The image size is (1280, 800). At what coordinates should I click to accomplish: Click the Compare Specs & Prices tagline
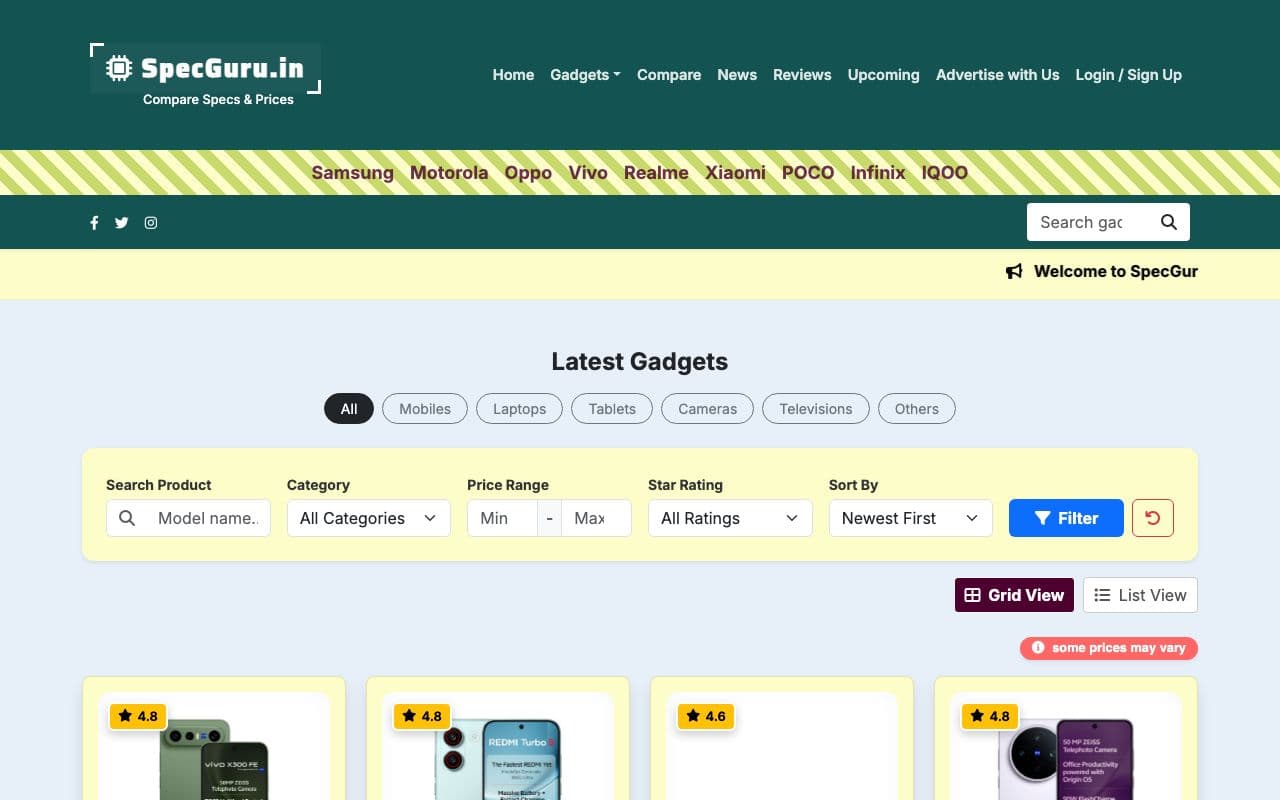(218, 99)
